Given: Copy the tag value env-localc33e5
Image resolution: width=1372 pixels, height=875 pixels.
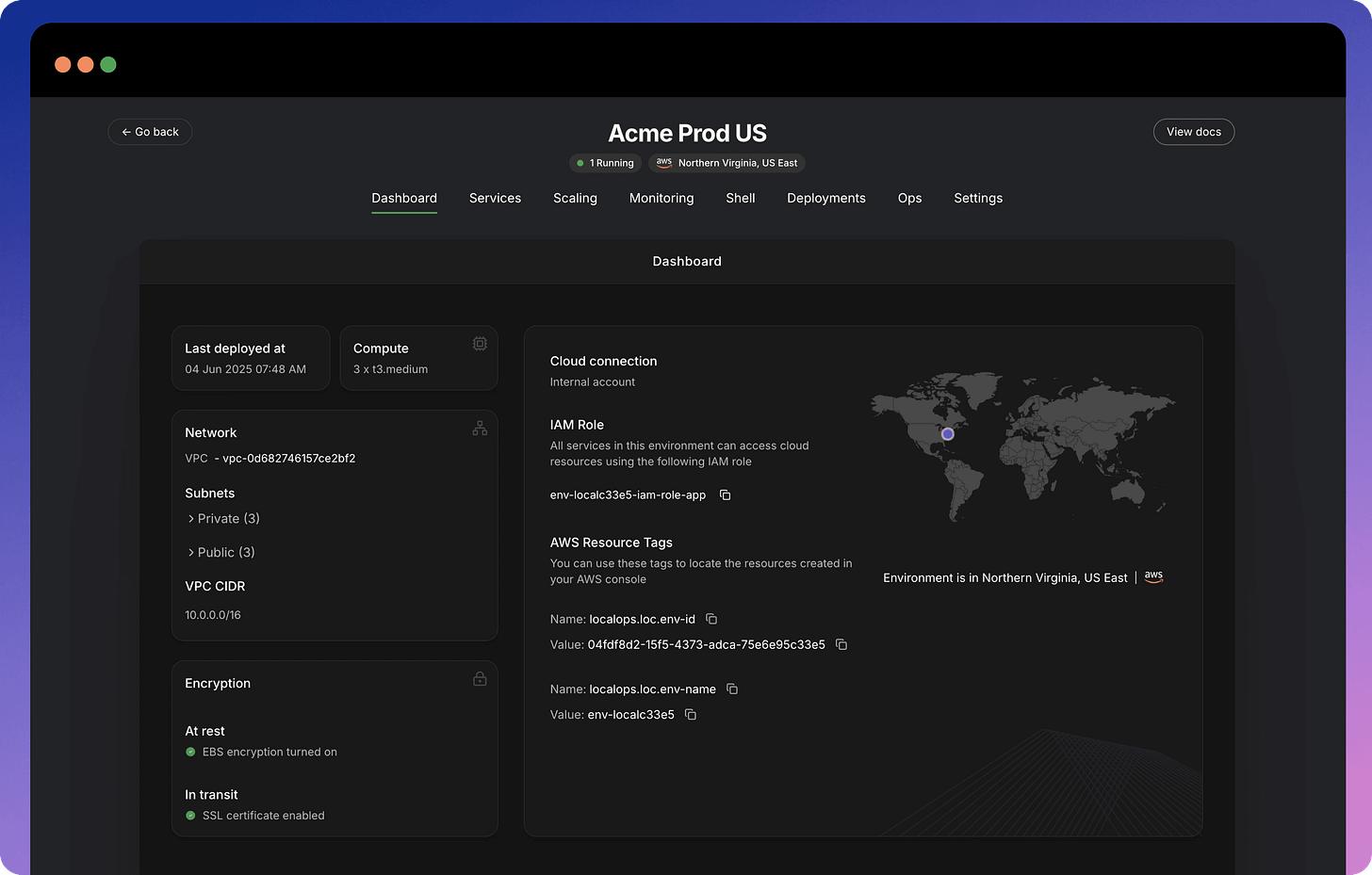Looking at the screenshot, I should (x=691, y=715).
